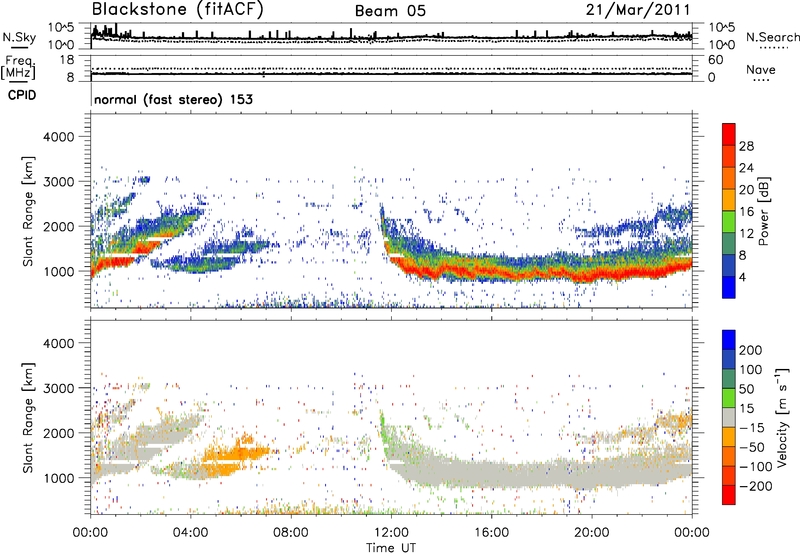Click the "N.Search" legend label
Screen dimensions: 800x554
coord(773,37)
